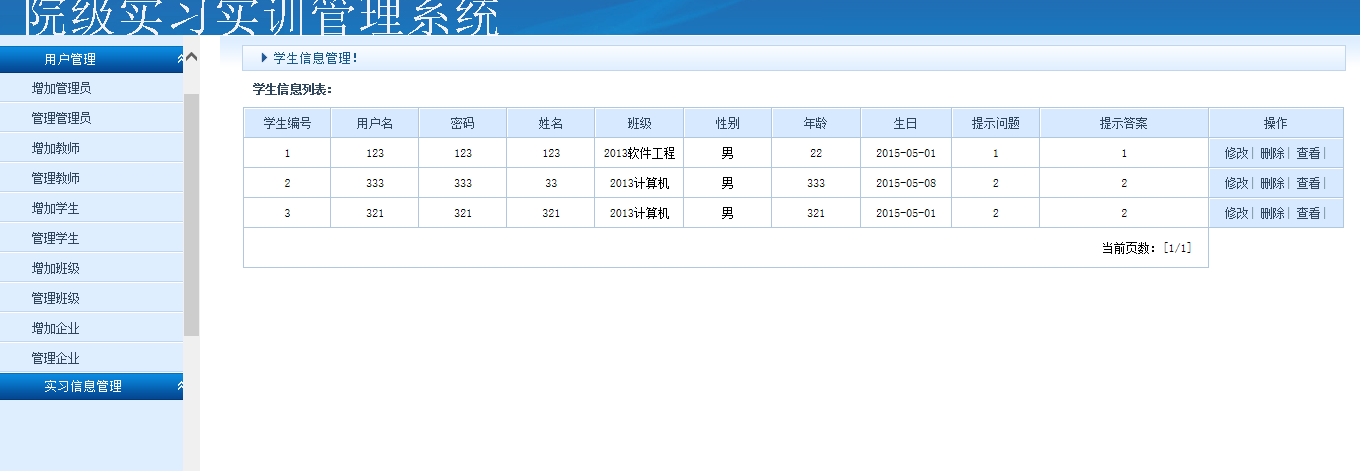Click the 班级 column header
1360x471 pixels.
tap(640, 123)
